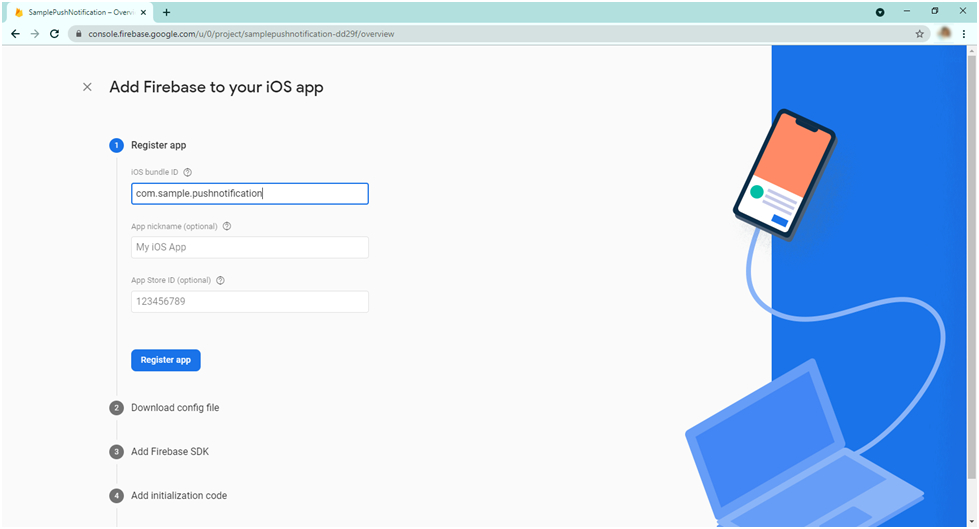This screenshot has width=979, height=529.
Task: Click the page vertical scrollbar
Action: click(972, 269)
